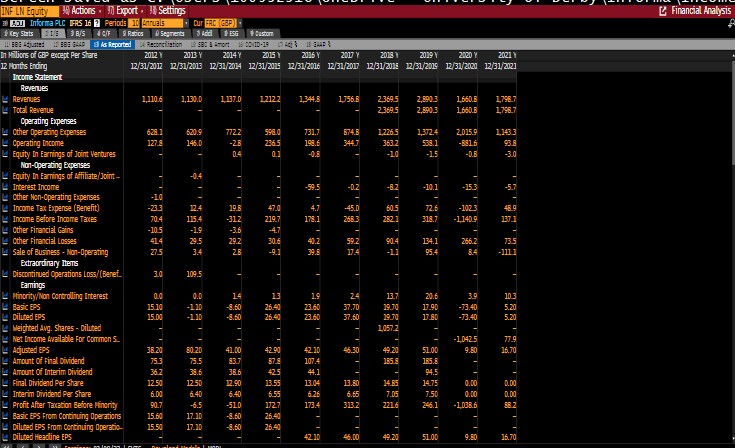The height and width of the screenshot is (448, 735).
Task: Click the pop-out icon next to Financial Analysis
Action: (663, 11)
